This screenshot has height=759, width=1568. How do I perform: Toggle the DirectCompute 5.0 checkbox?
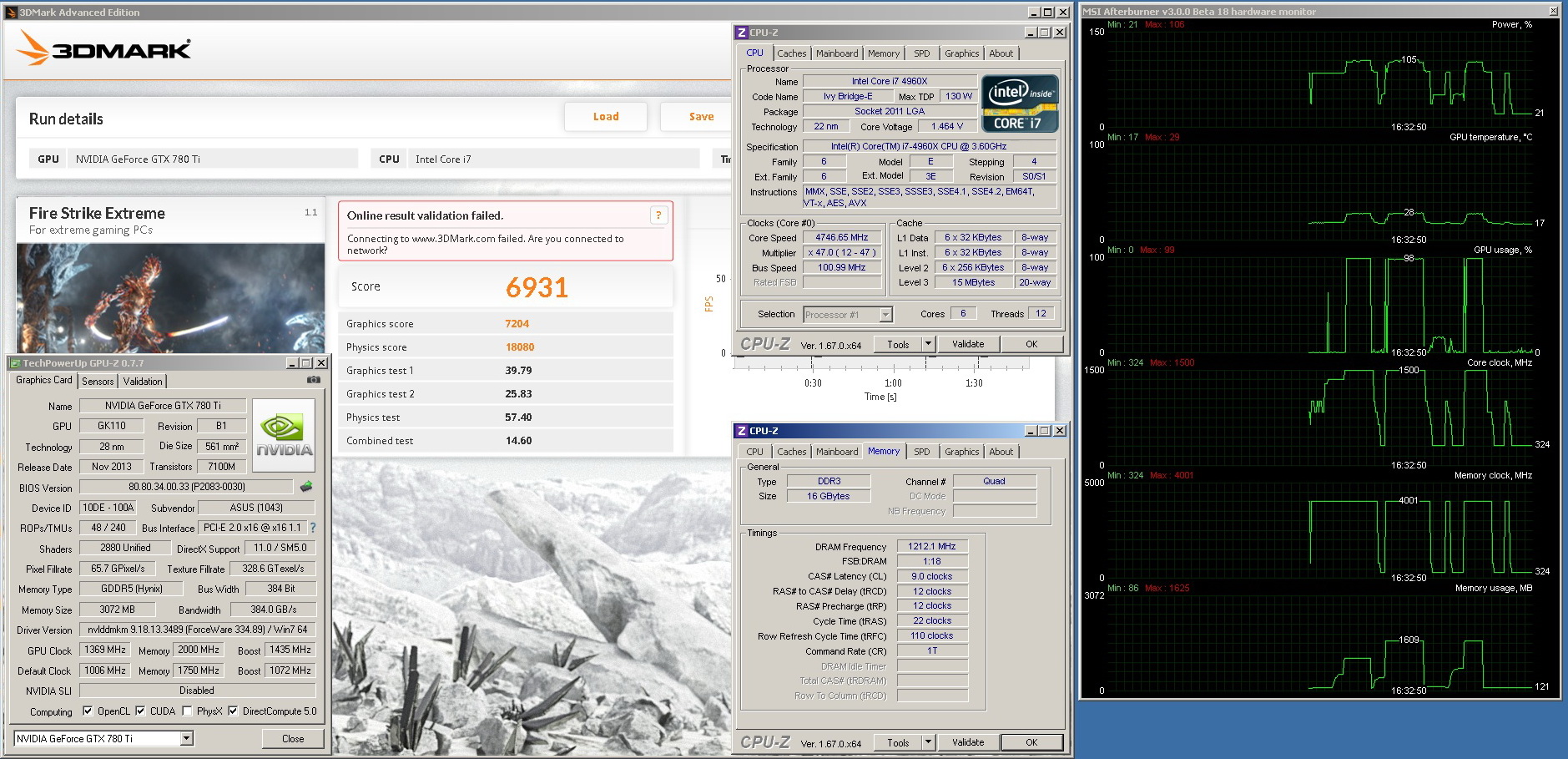click(233, 711)
